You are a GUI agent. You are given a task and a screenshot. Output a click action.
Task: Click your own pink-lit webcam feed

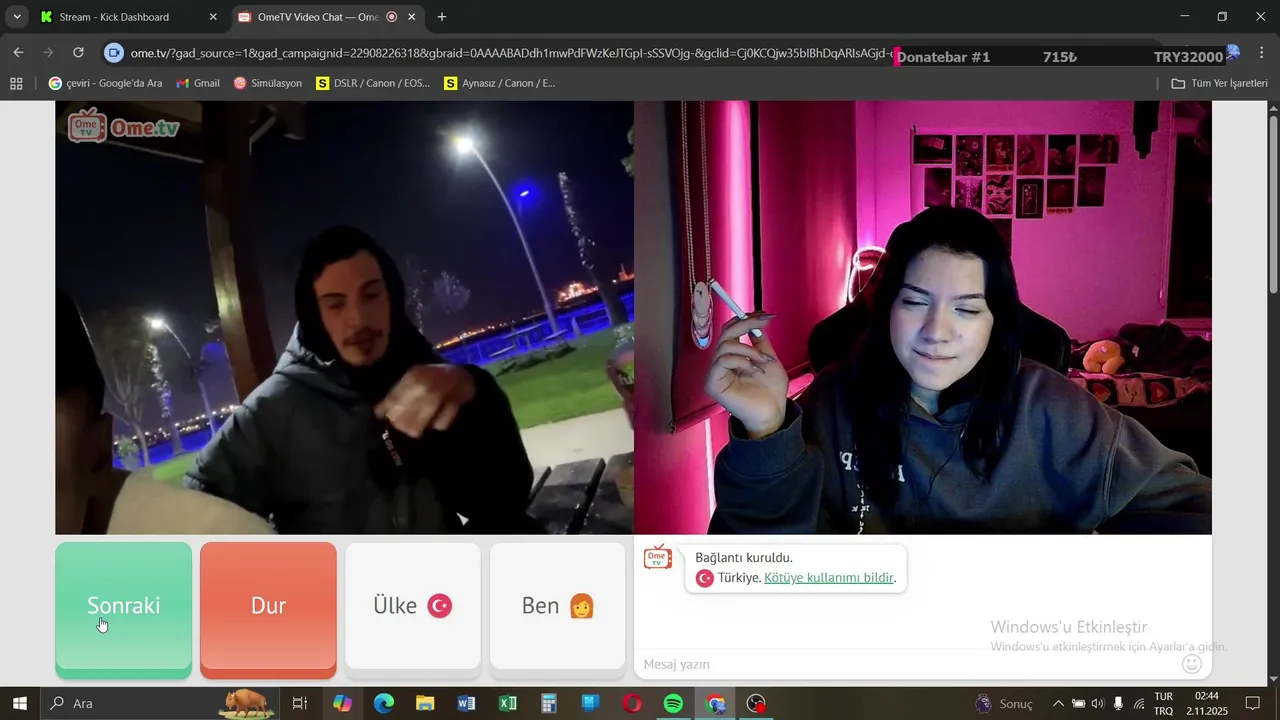[923, 318]
